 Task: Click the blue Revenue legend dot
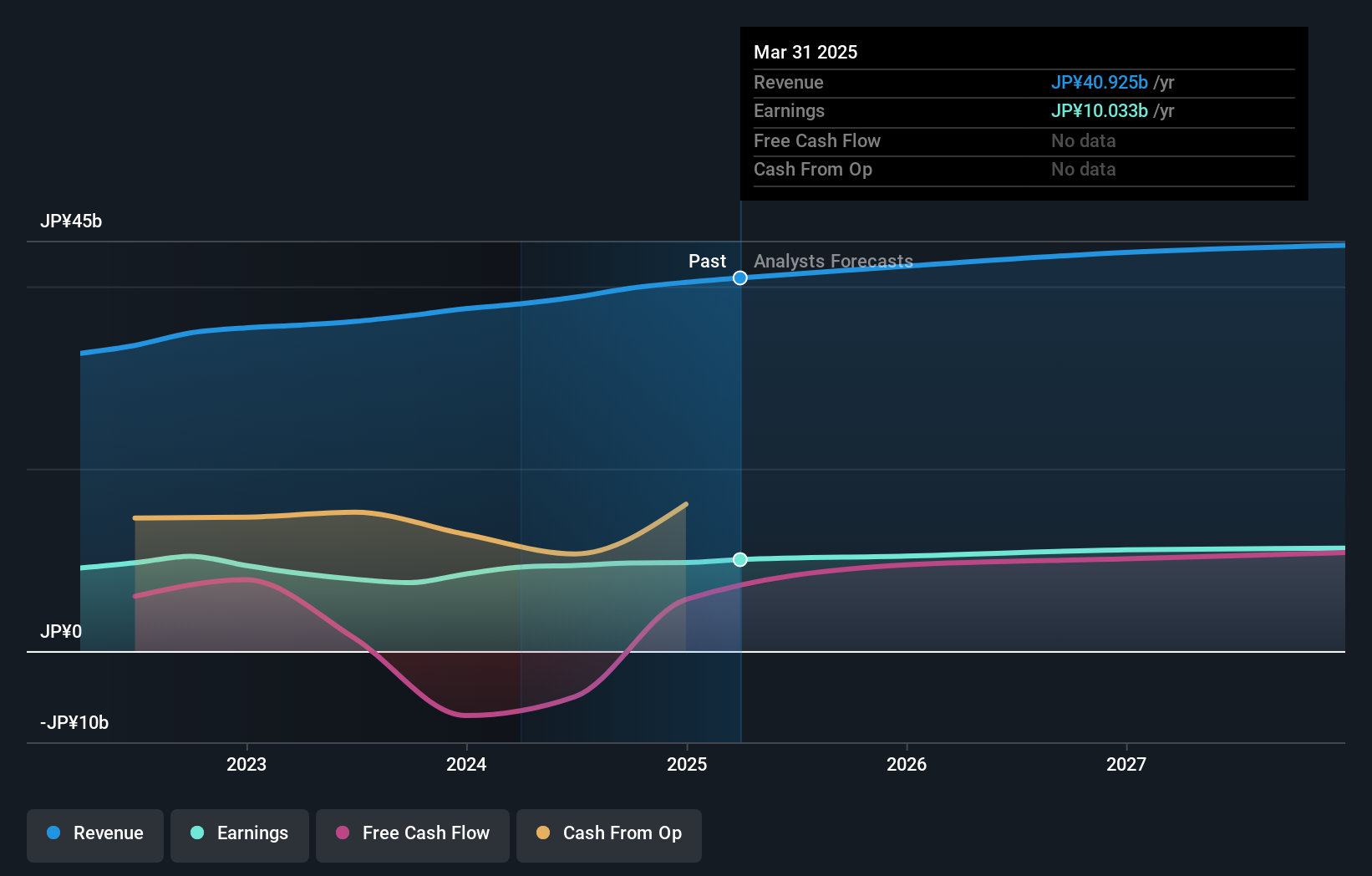pos(53,833)
